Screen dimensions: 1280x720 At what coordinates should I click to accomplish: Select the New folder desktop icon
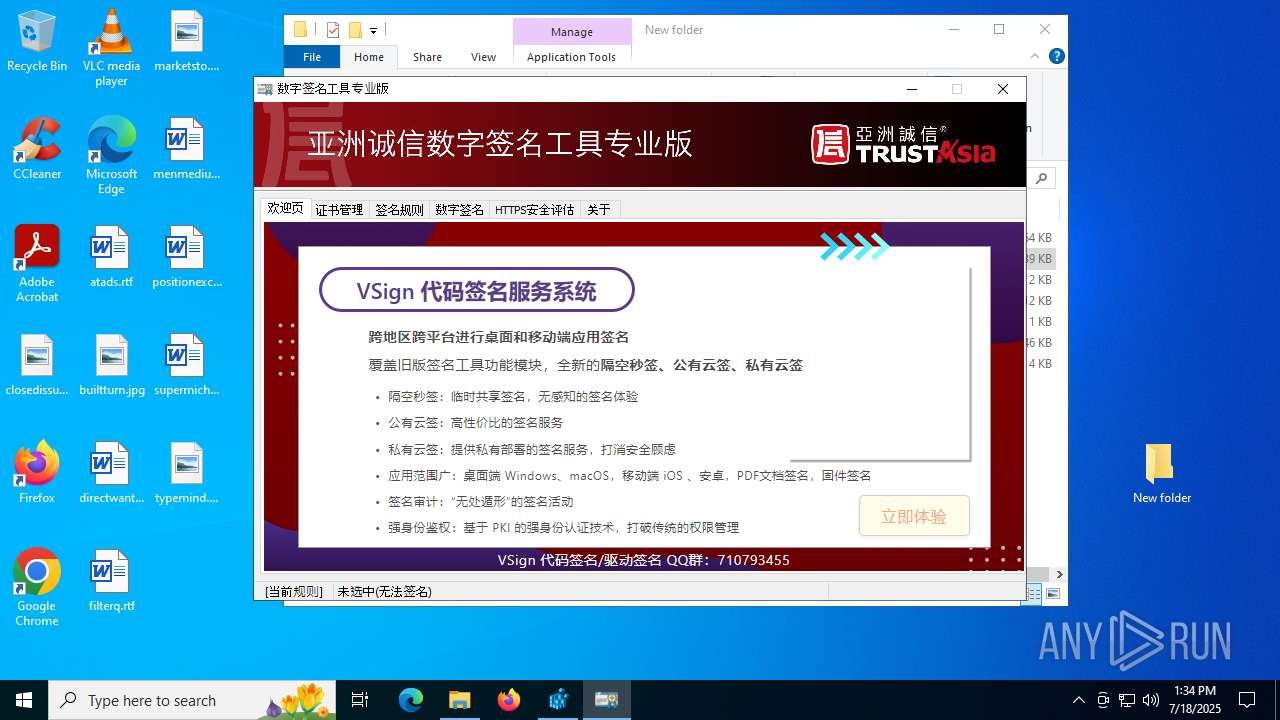click(x=1161, y=472)
